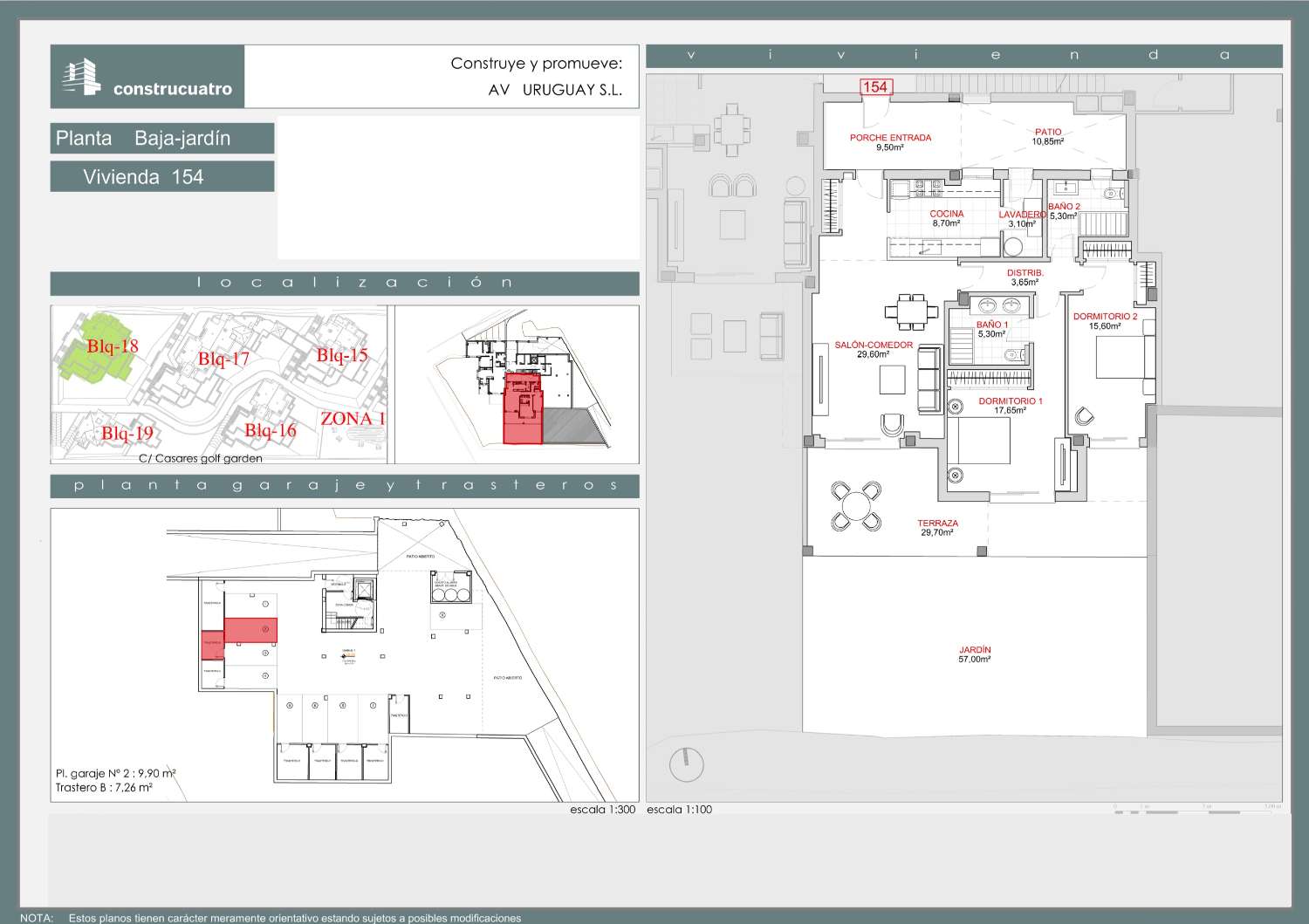The height and width of the screenshot is (924, 1309).
Task: Click the TERRAZA 29,70m² label
Action: pyautogui.click(x=937, y=527)
